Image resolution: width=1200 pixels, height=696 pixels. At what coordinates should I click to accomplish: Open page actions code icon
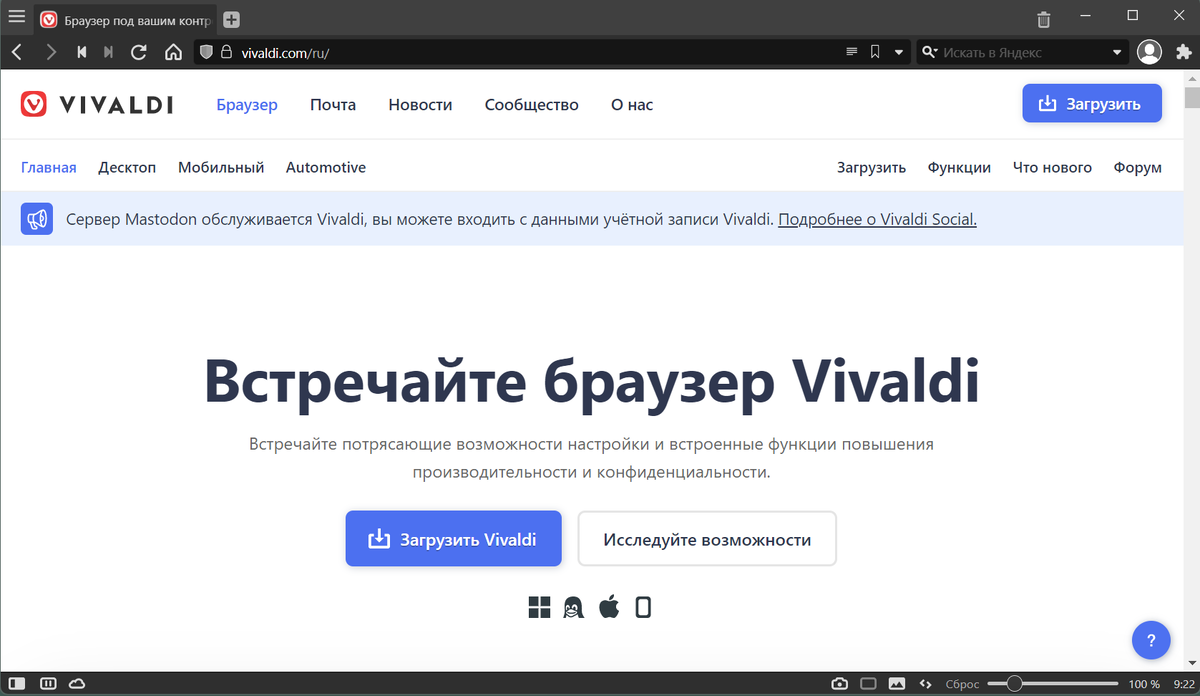(926, 684)
